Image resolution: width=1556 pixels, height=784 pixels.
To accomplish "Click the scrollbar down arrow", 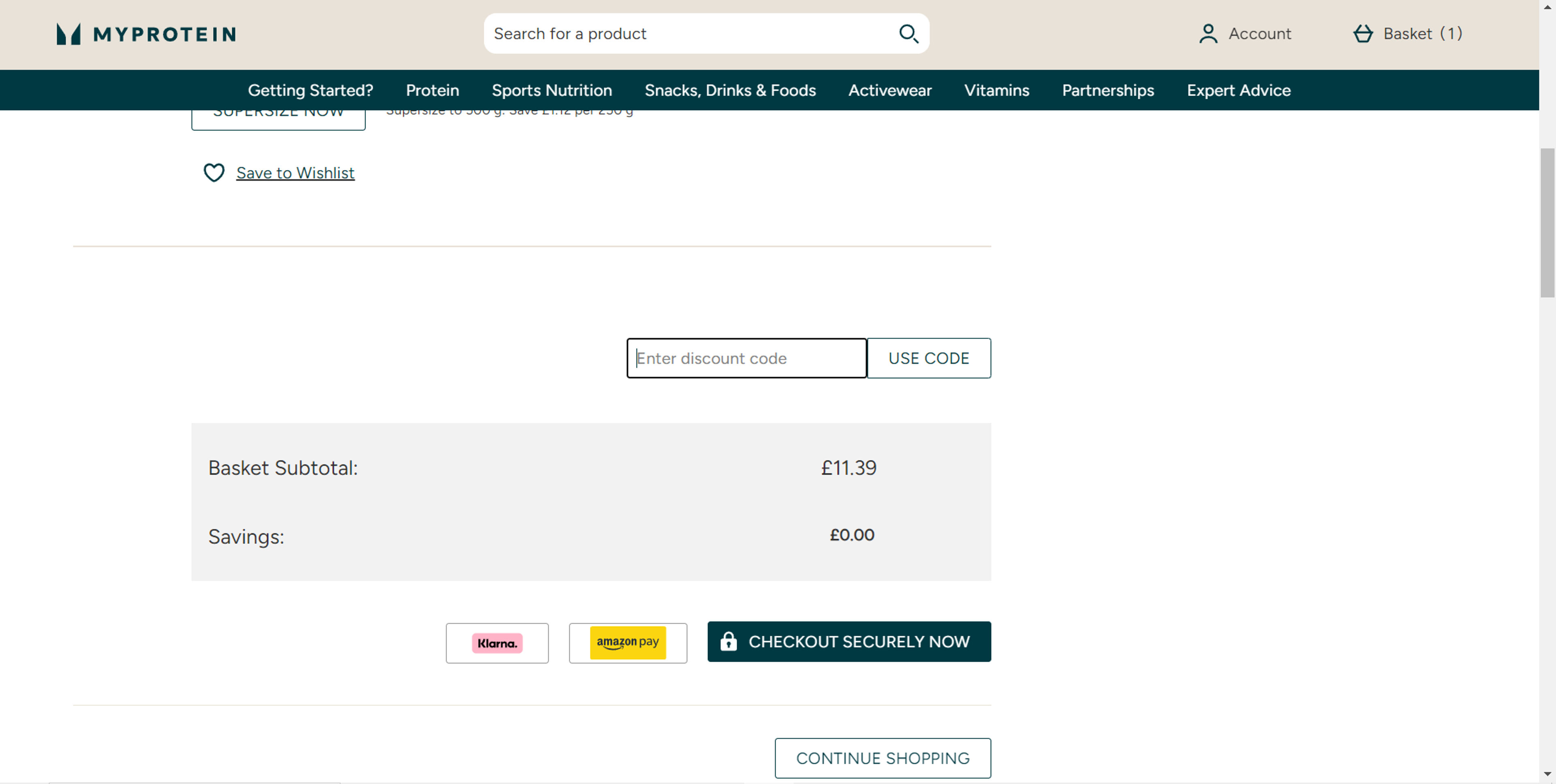I will [x=1547, y=774].
